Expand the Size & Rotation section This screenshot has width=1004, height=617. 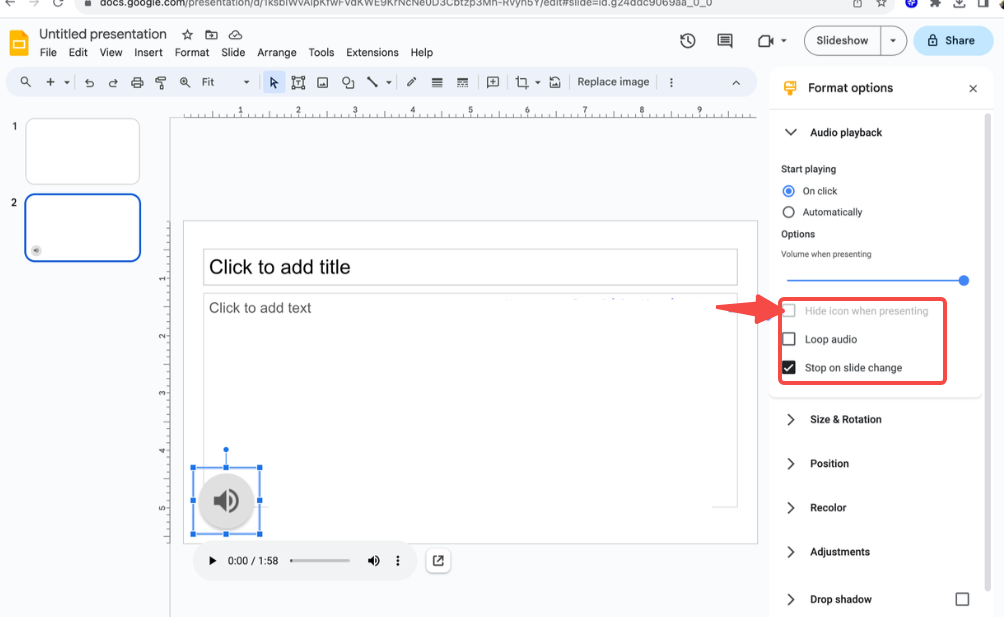coord(790,419)
